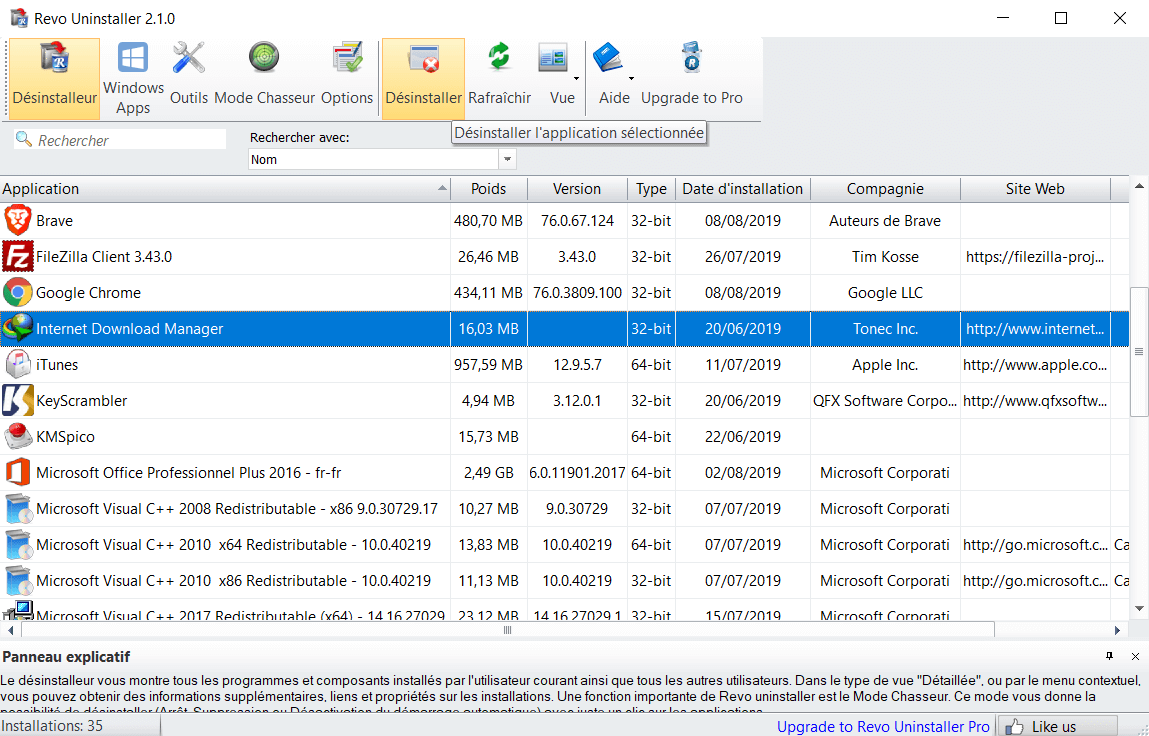Viewport: 1149px width, 736px height.
Task: Select the Microsoft Office Professionnel icon
Action: [x=17, y=472]
